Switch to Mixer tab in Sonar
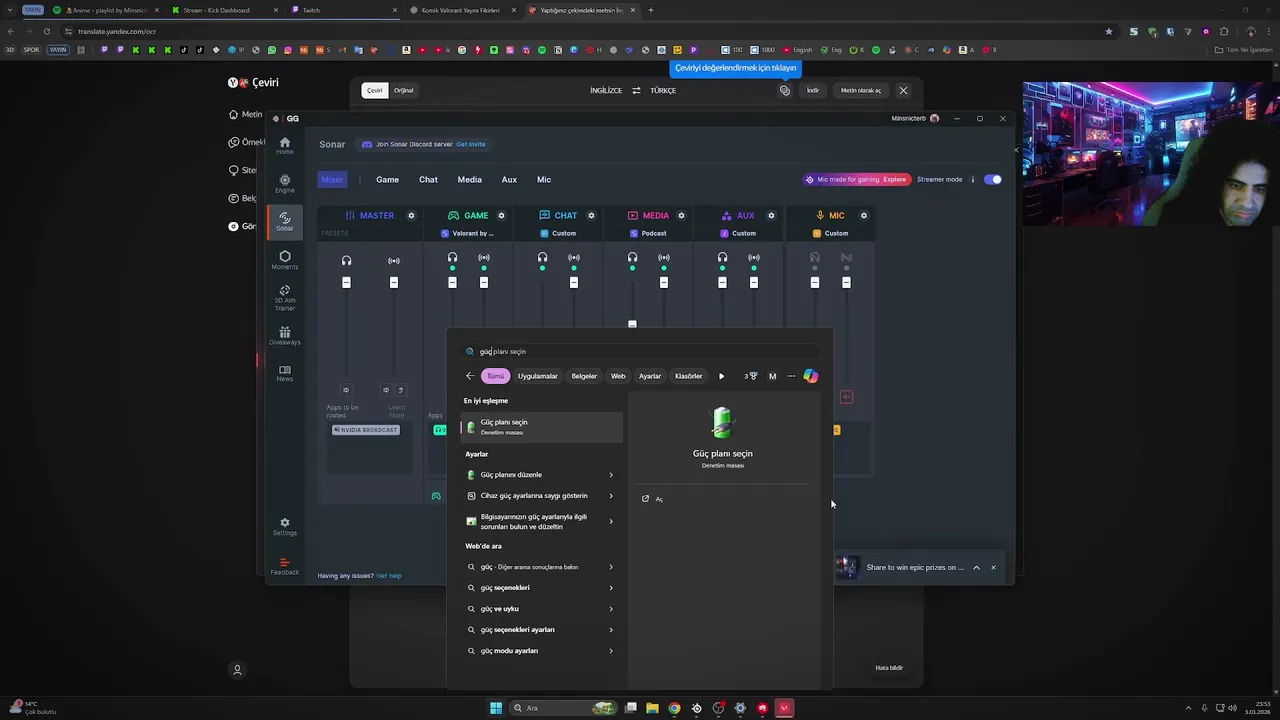The width and height of the screenshot is (1280, 720). pyautogui.click(x=332, y=180)
